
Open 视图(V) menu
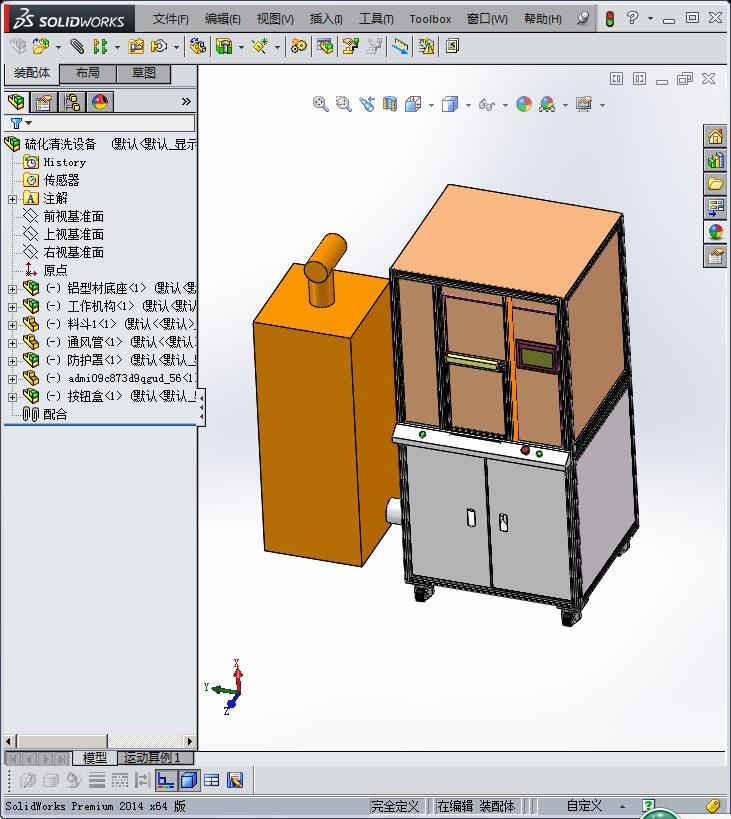pos(275,19)
